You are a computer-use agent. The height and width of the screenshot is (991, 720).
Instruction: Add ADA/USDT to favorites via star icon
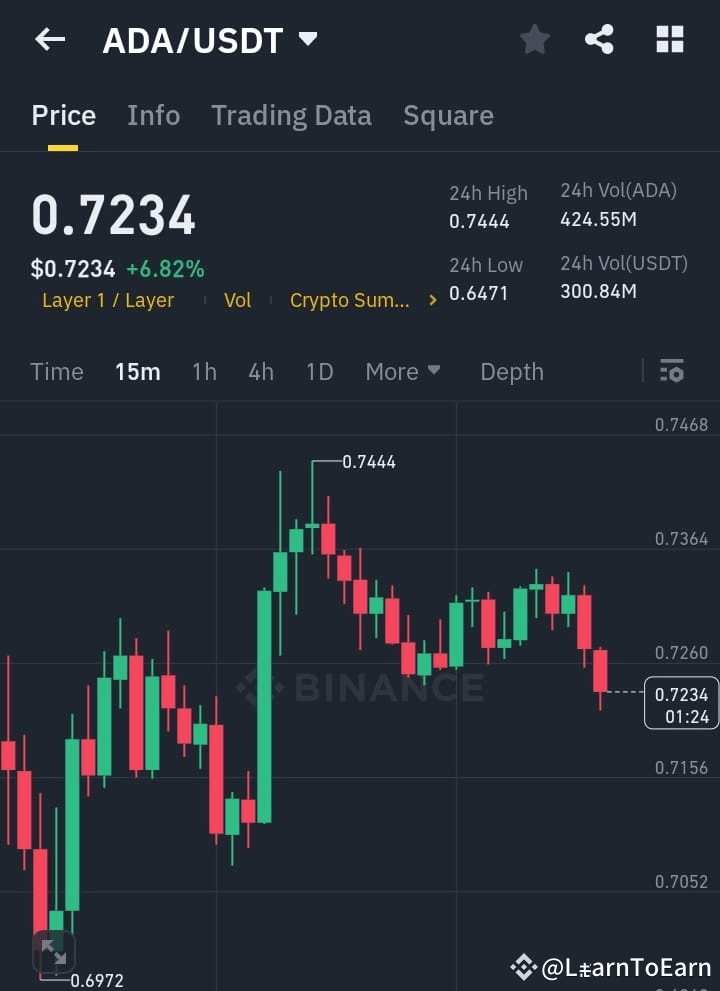pos(534,39)
